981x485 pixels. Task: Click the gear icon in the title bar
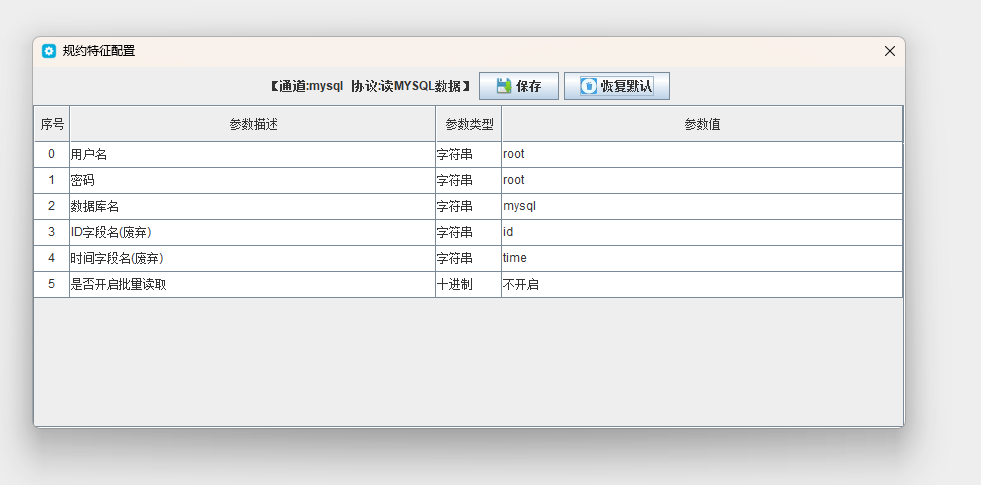(x=48, y=51)
